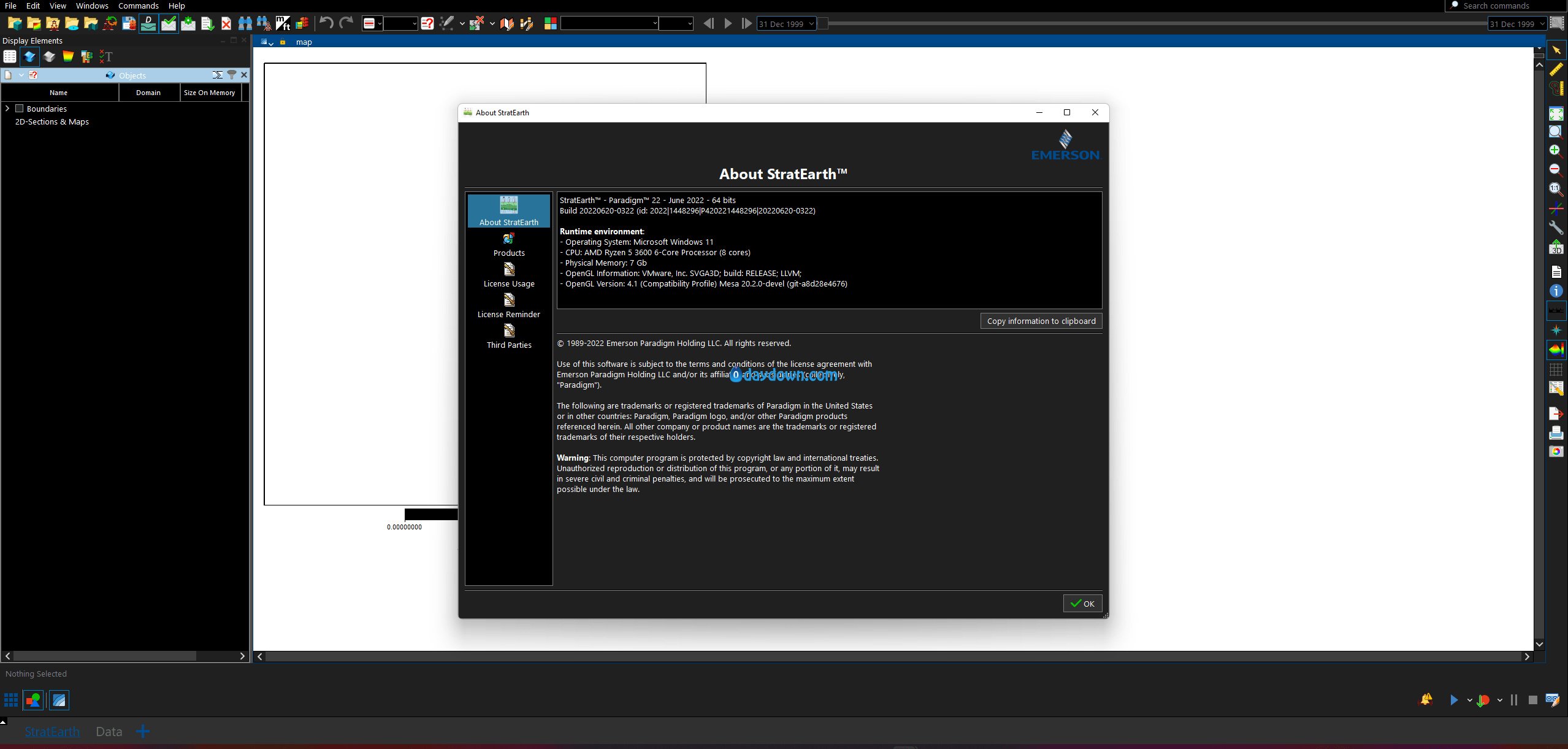Click the zoom out red minus magnifier
The width and height of the screenshot is (1568, 749).
1556,170
